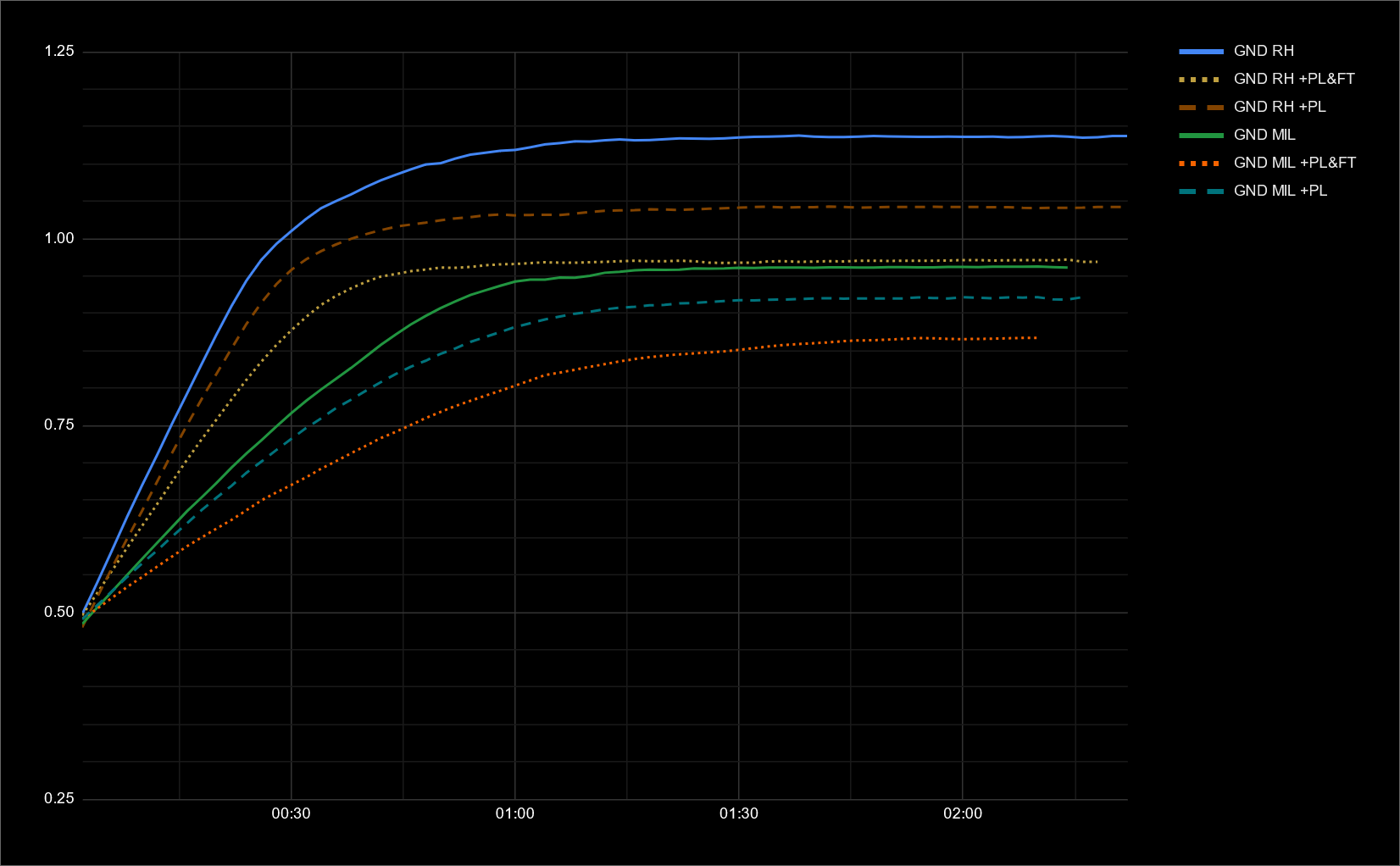The width and height of the screenshot is (1400, 866).
Task: Click the solid blue GND RH legend swatch
Action: (x=1201, y=51)
